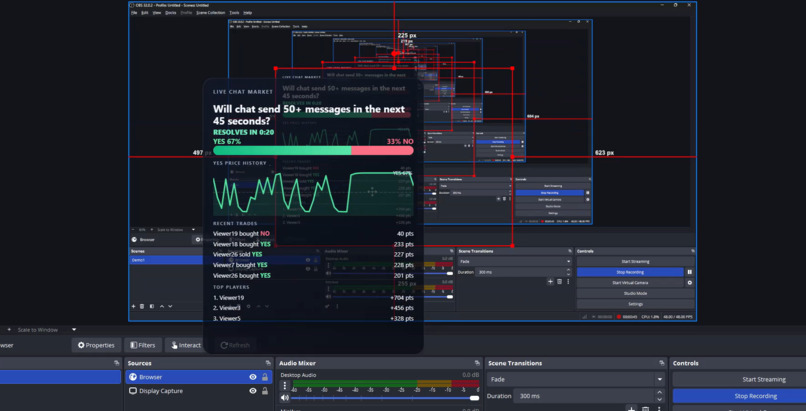Select the highlighted scene row in Scenes dock
The width and height of the screenshot is (806, 411).
point(60,377)
